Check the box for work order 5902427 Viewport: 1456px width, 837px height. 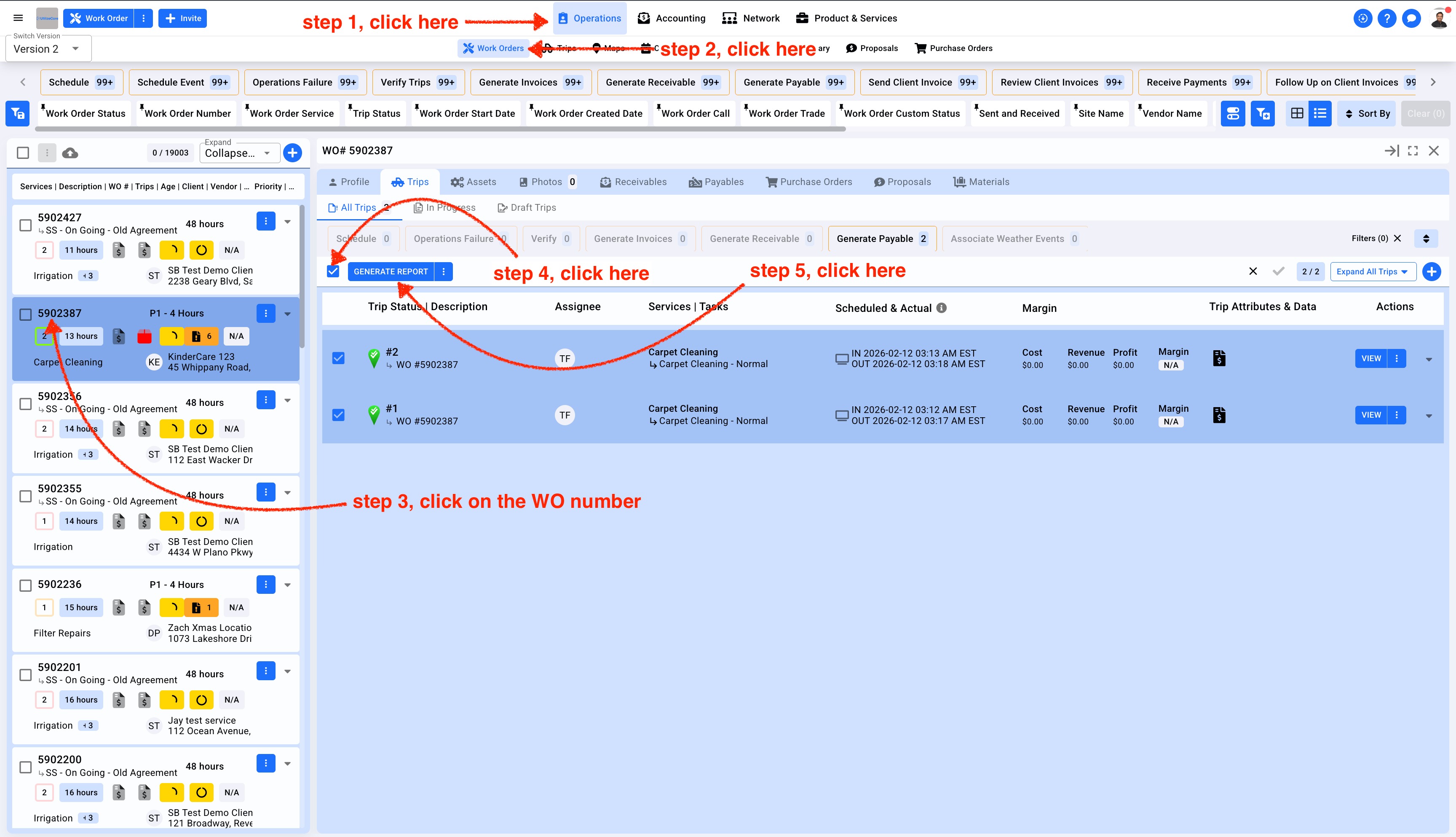point(25,225)
